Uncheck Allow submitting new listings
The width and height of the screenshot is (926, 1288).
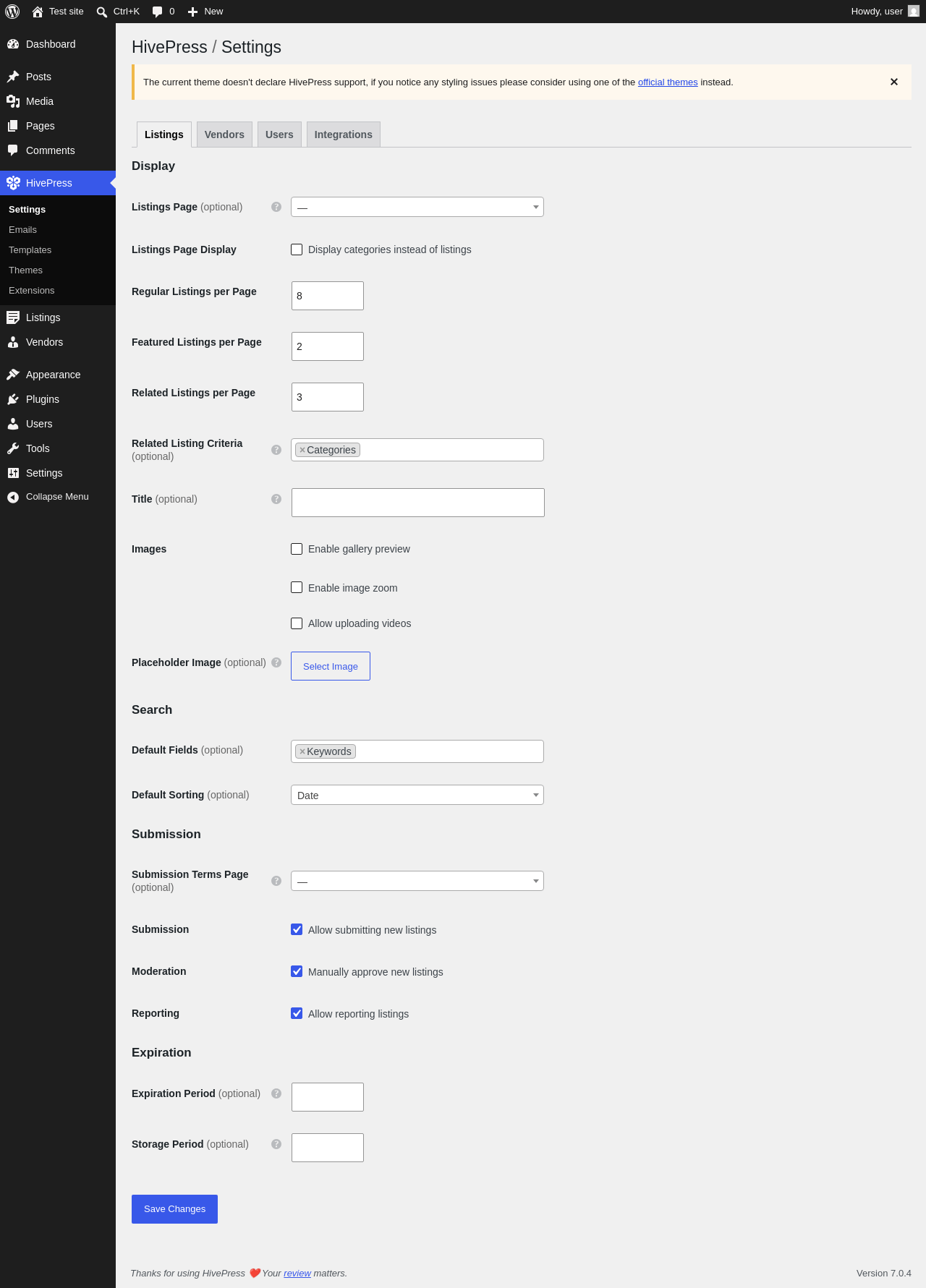[297, 929]
